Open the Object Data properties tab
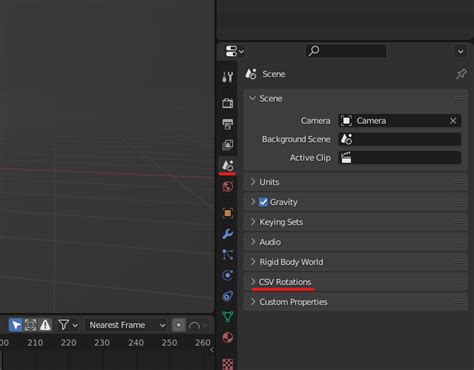Viewport: 474px width, 370px height. (228, 316)
